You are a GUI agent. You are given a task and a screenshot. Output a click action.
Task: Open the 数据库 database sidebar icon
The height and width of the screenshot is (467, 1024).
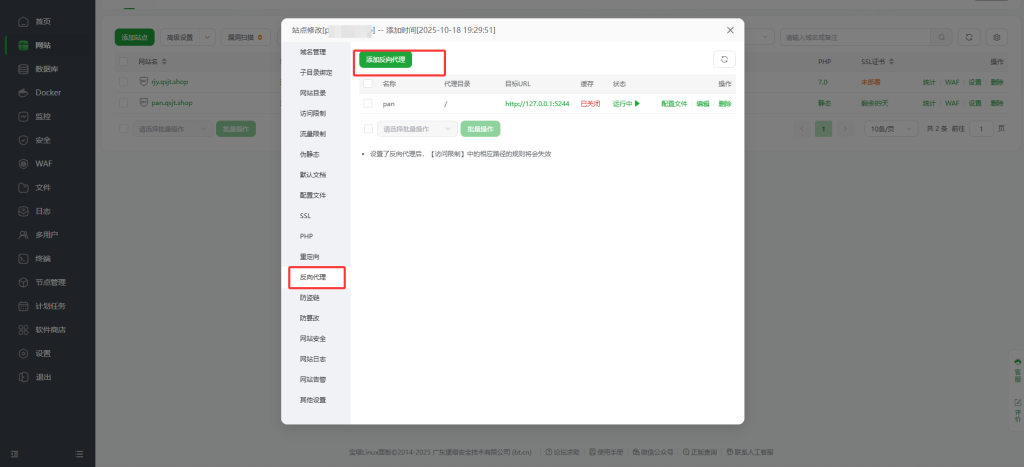(26, 69)
